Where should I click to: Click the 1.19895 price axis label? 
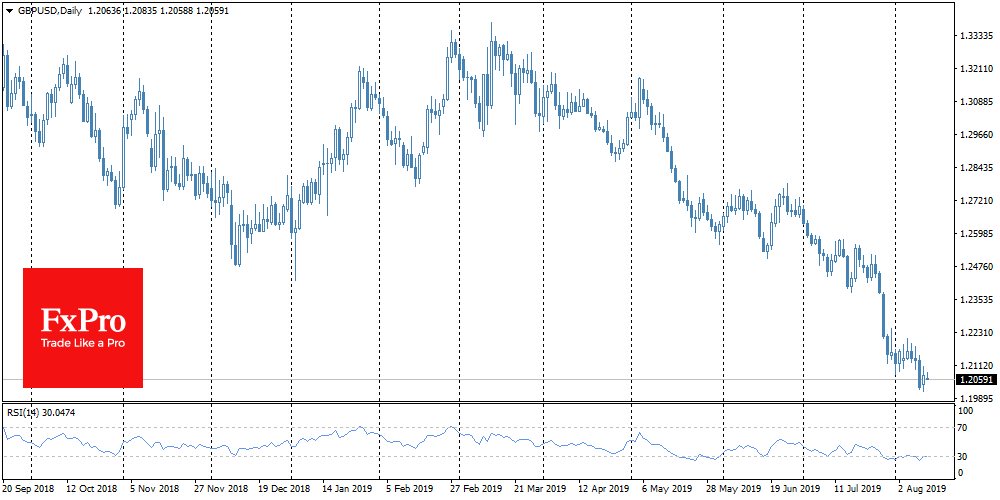[x=975, y=398]
